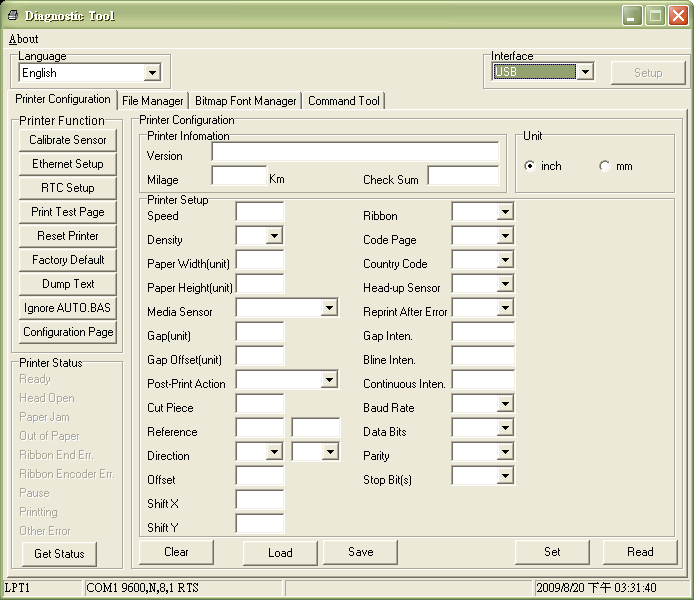Open the Language dropdown
Screen dimensions: 694x600
[x=152, y=73]
